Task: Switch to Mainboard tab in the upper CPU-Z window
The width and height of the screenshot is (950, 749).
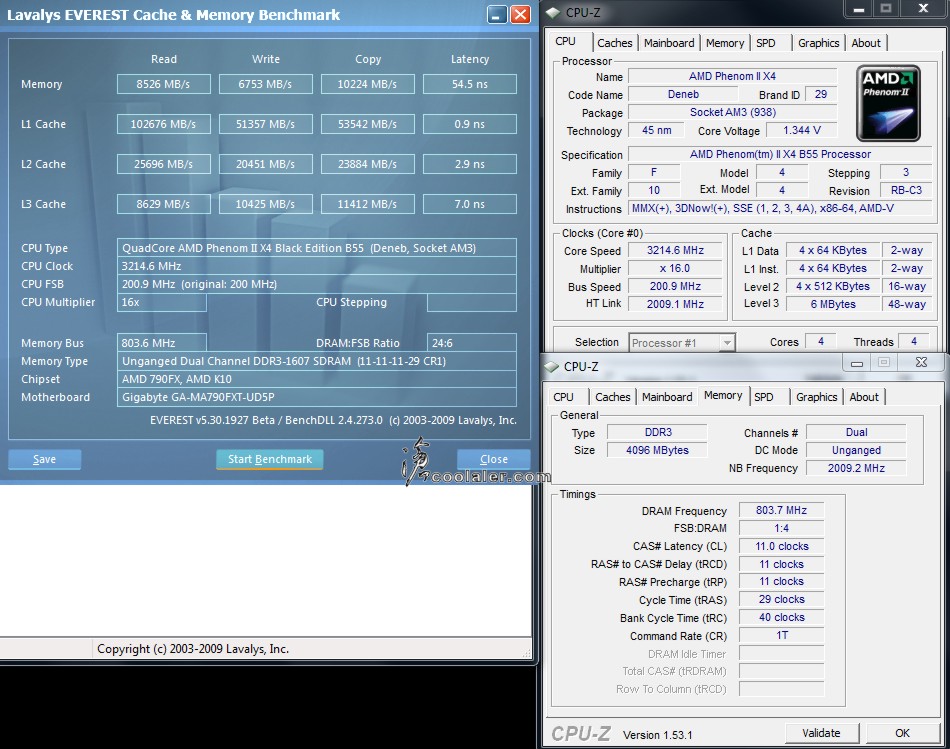Action: click(x=669, y=43)
